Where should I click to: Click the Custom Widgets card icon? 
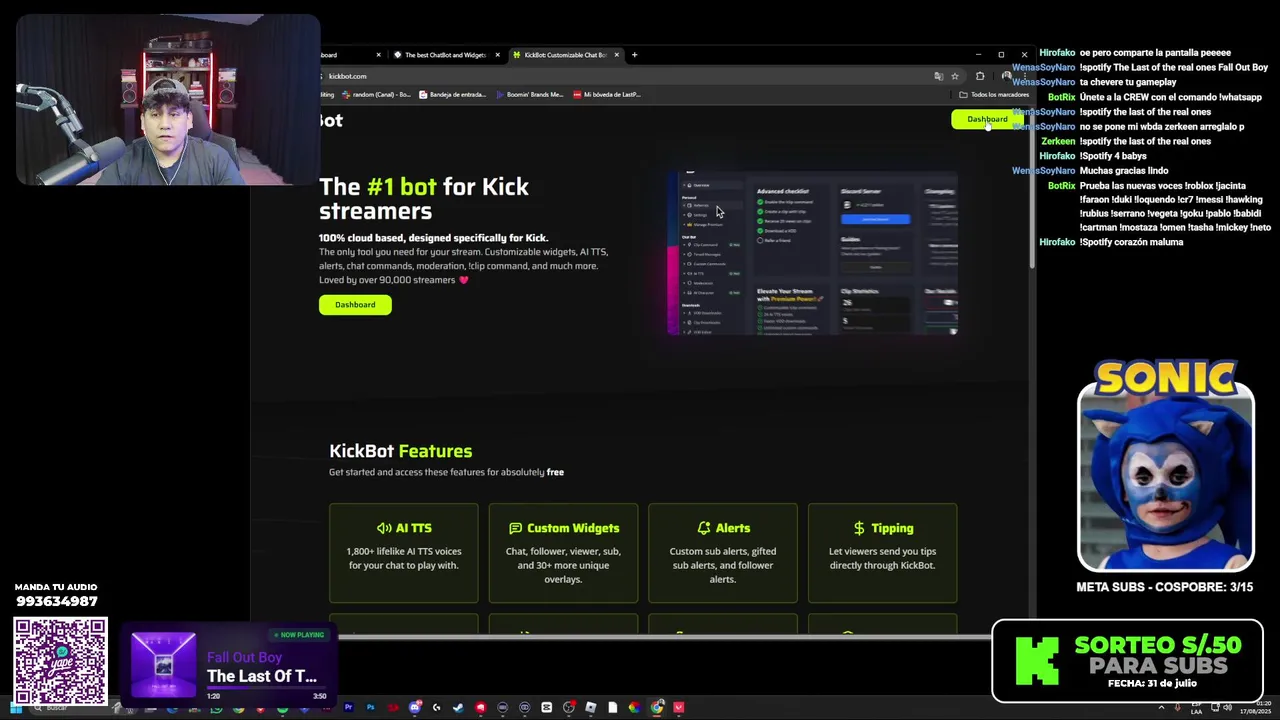tap(515, 528)
